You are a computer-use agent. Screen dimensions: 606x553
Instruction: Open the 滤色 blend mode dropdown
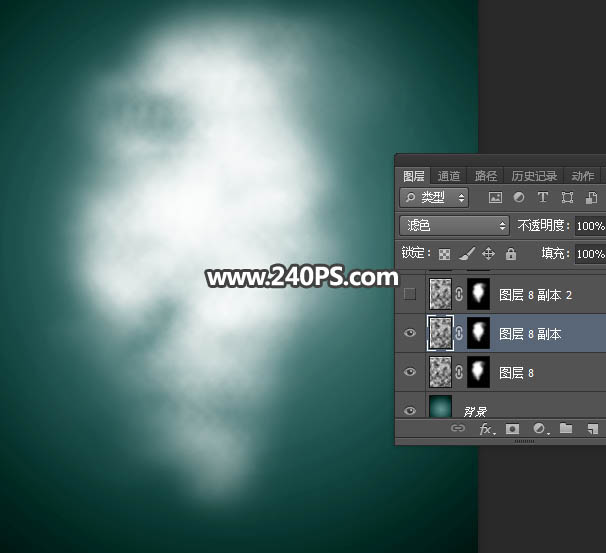tap(454, 225)
